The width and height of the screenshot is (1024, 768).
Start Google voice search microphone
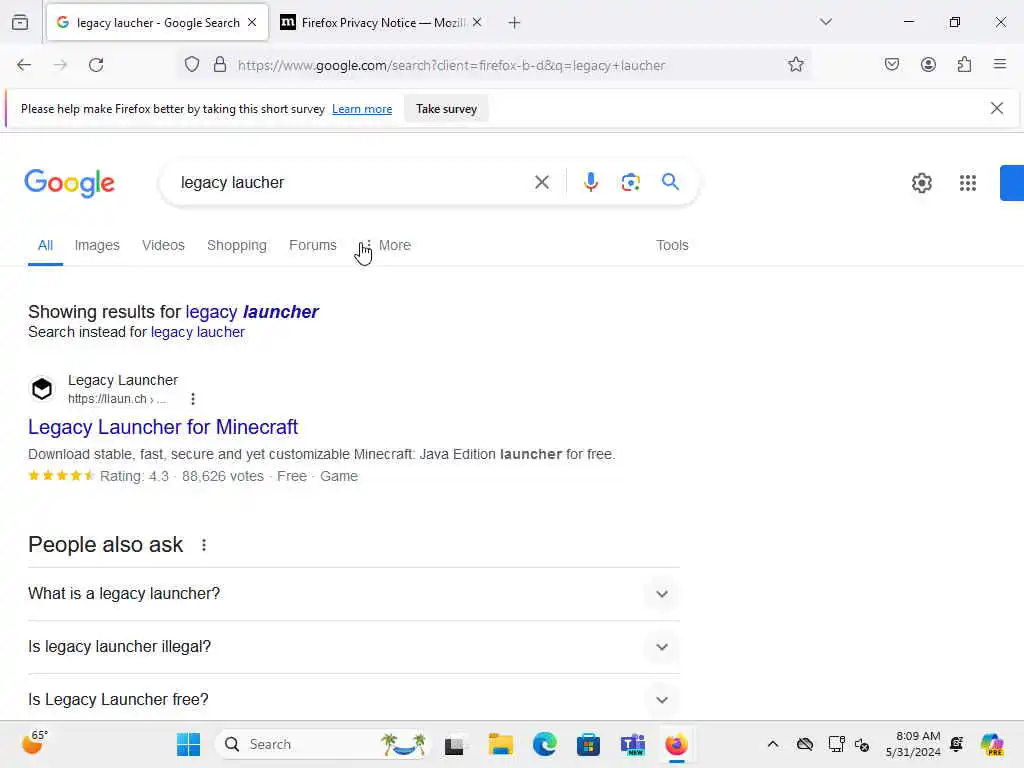(x=590, y=182)
